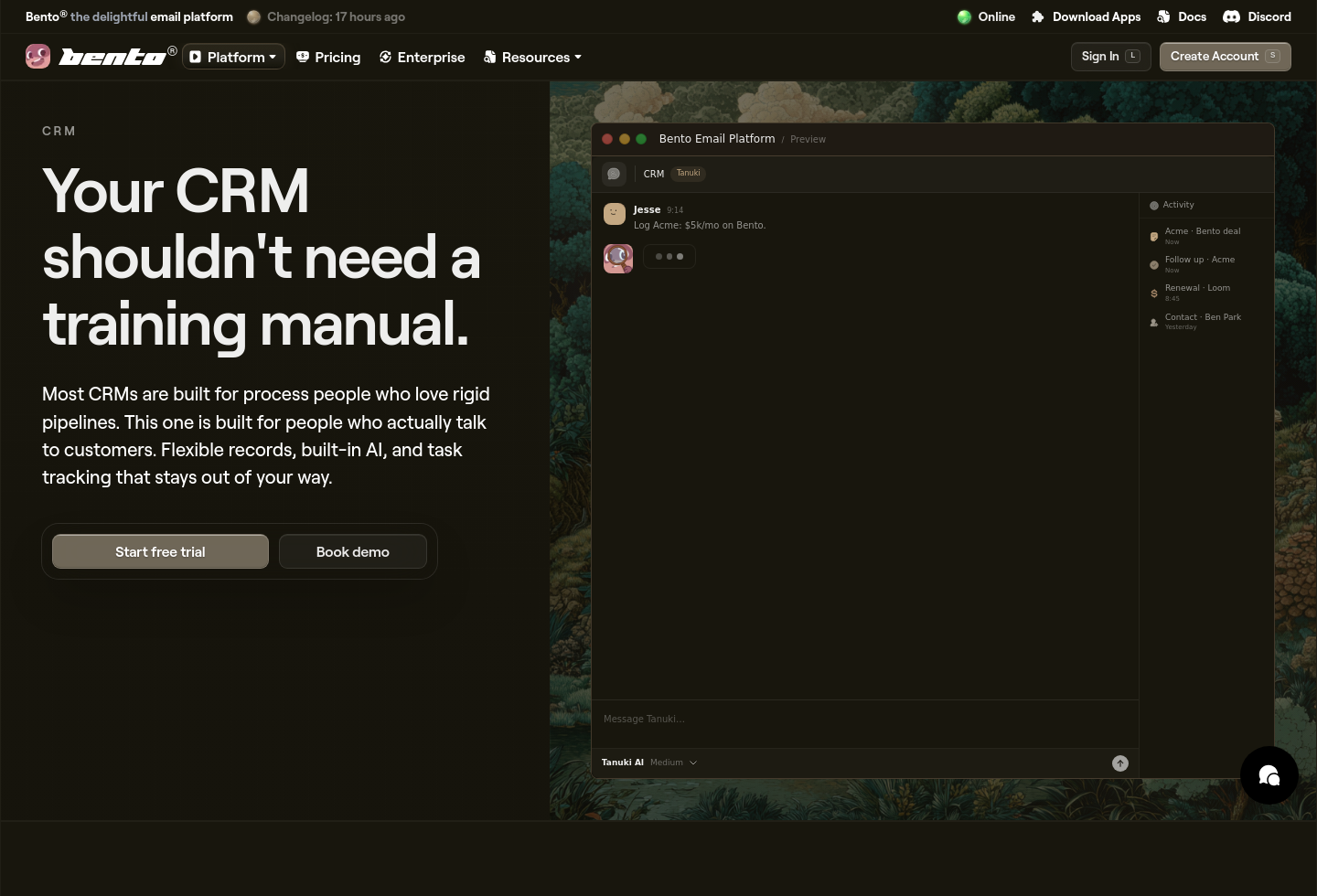This screenshot has width=1317, height=896.
Task: Expand the Resources dropdown menu
Action: click(x=532, y=57)
